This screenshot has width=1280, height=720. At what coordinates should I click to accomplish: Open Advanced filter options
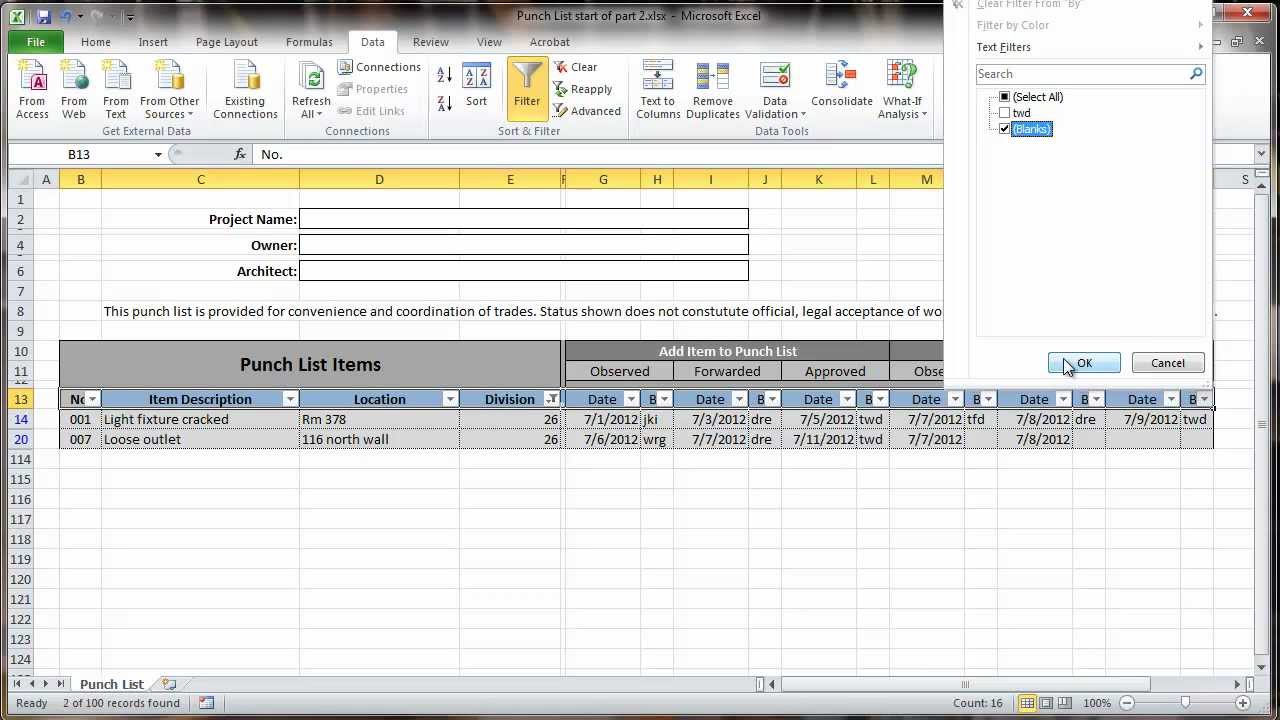pos(587,111)
